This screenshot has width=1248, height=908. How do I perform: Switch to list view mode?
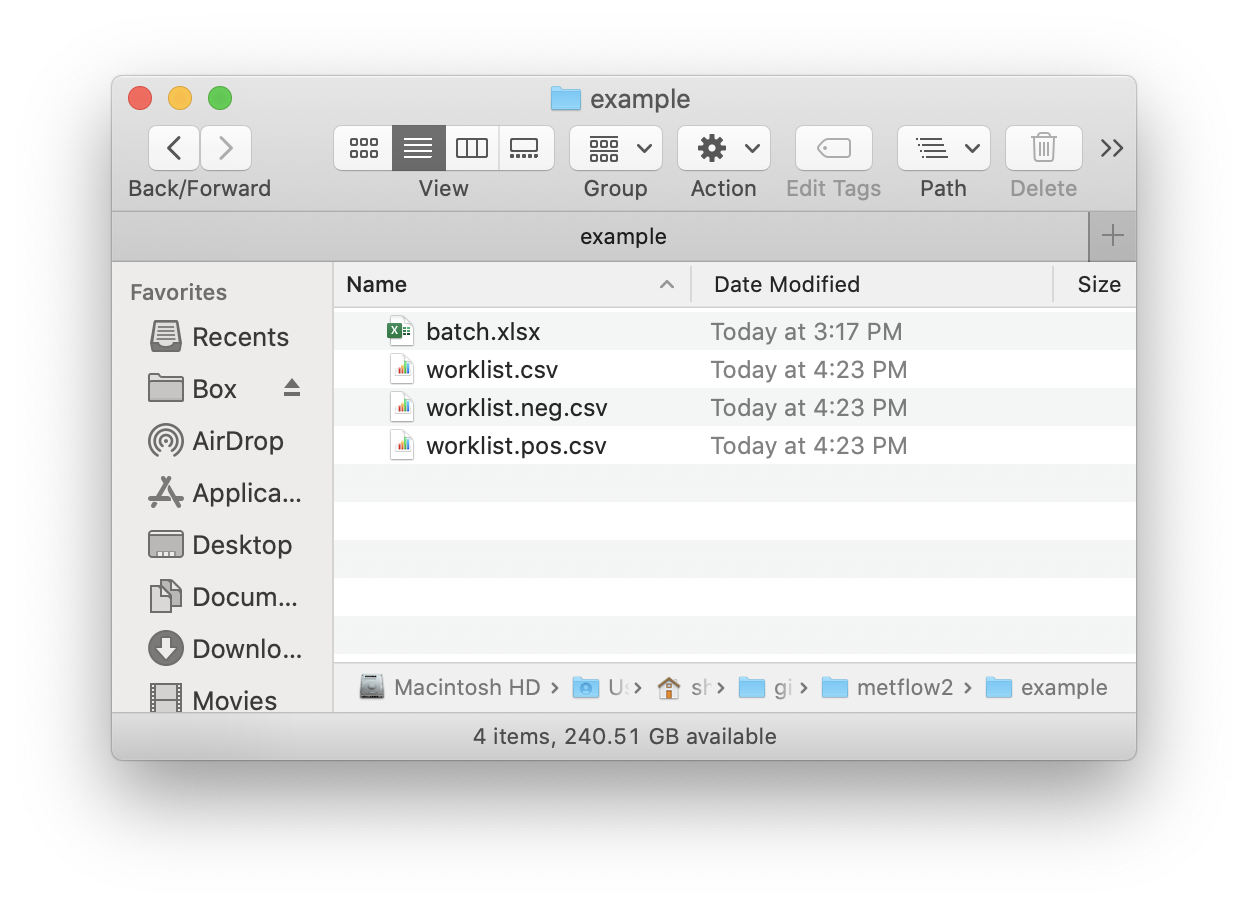pos(418,149)
